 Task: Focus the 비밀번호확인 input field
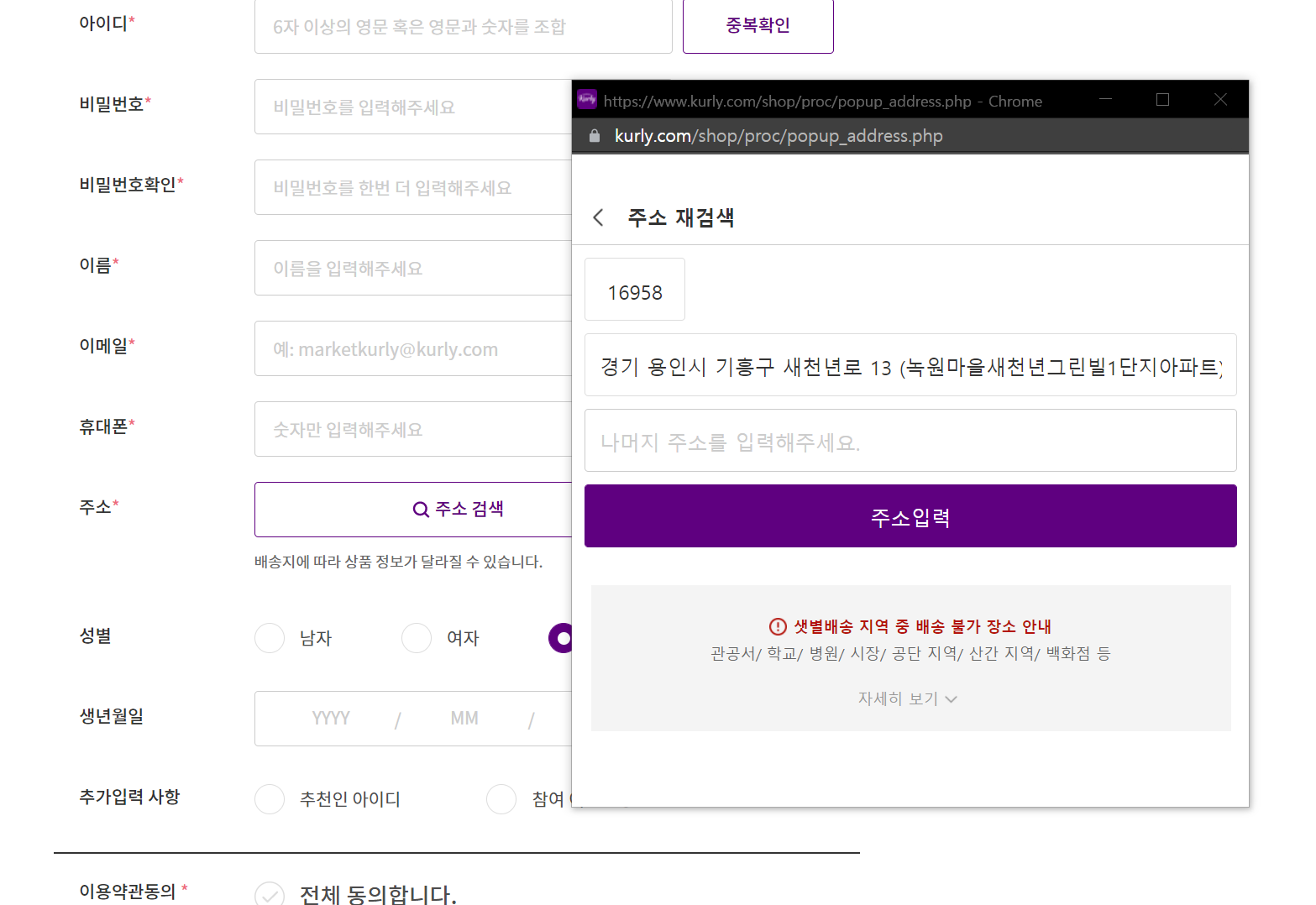pos(413,187)
